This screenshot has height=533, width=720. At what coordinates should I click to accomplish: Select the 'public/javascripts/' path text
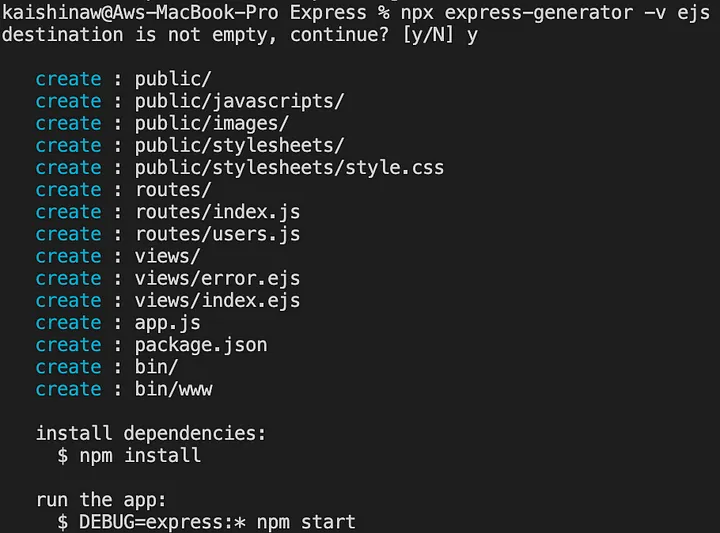239,101
